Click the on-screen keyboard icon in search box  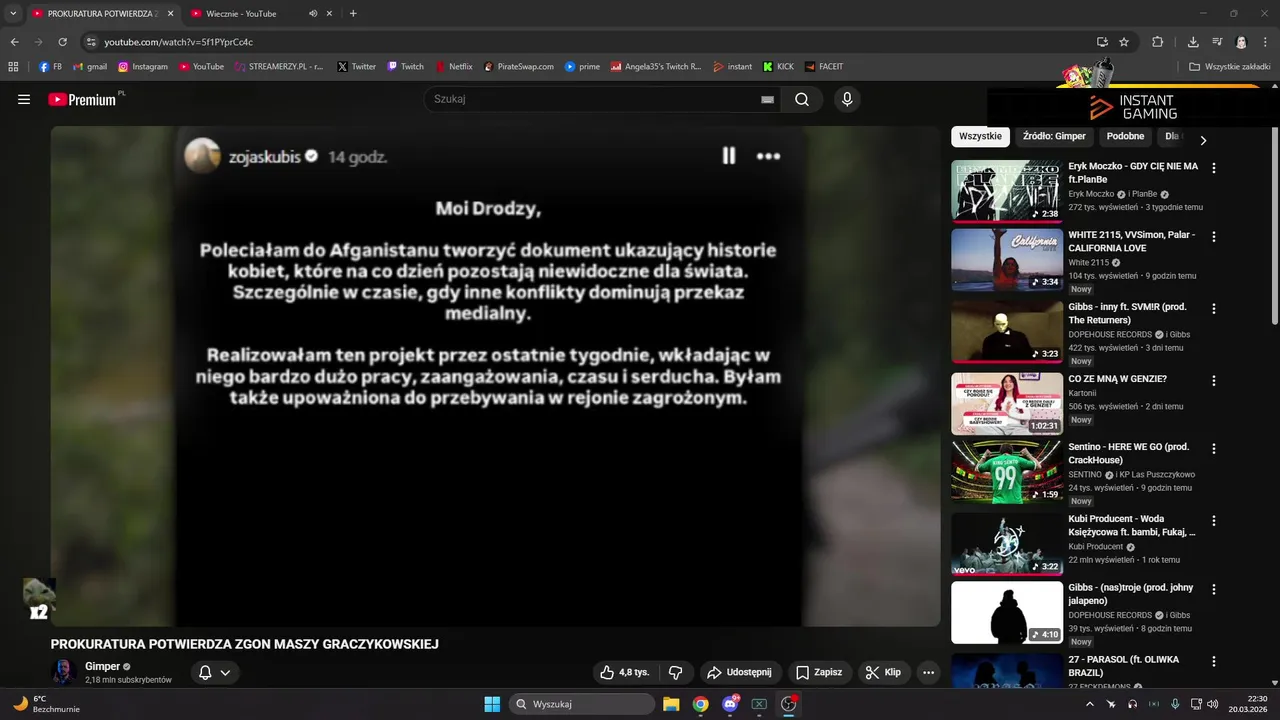767,99
